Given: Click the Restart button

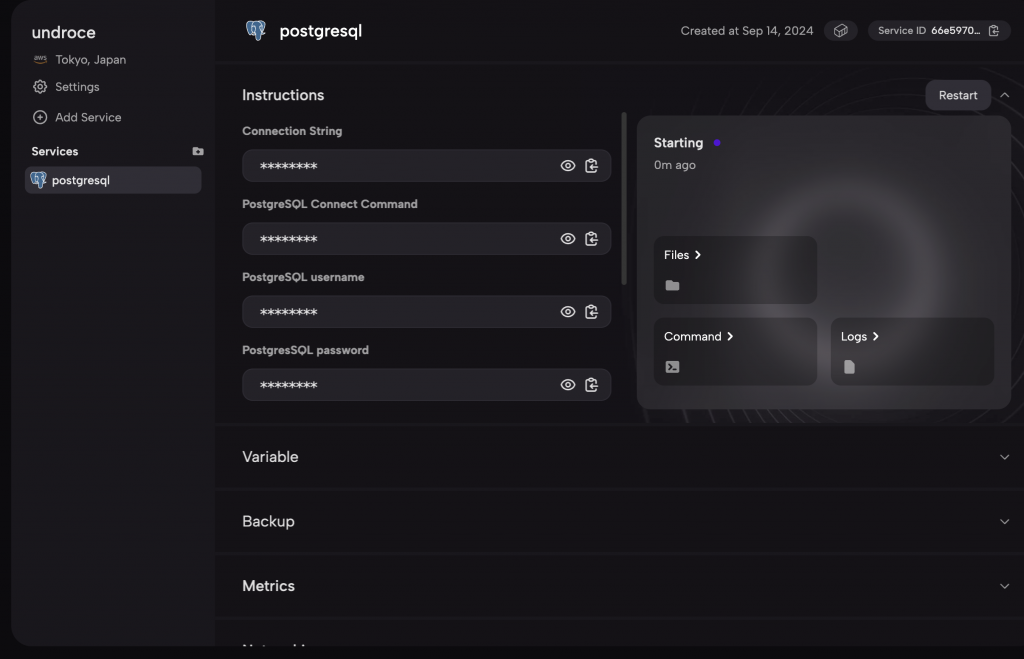Looking at the screenshot, I should tap(957, 95).
